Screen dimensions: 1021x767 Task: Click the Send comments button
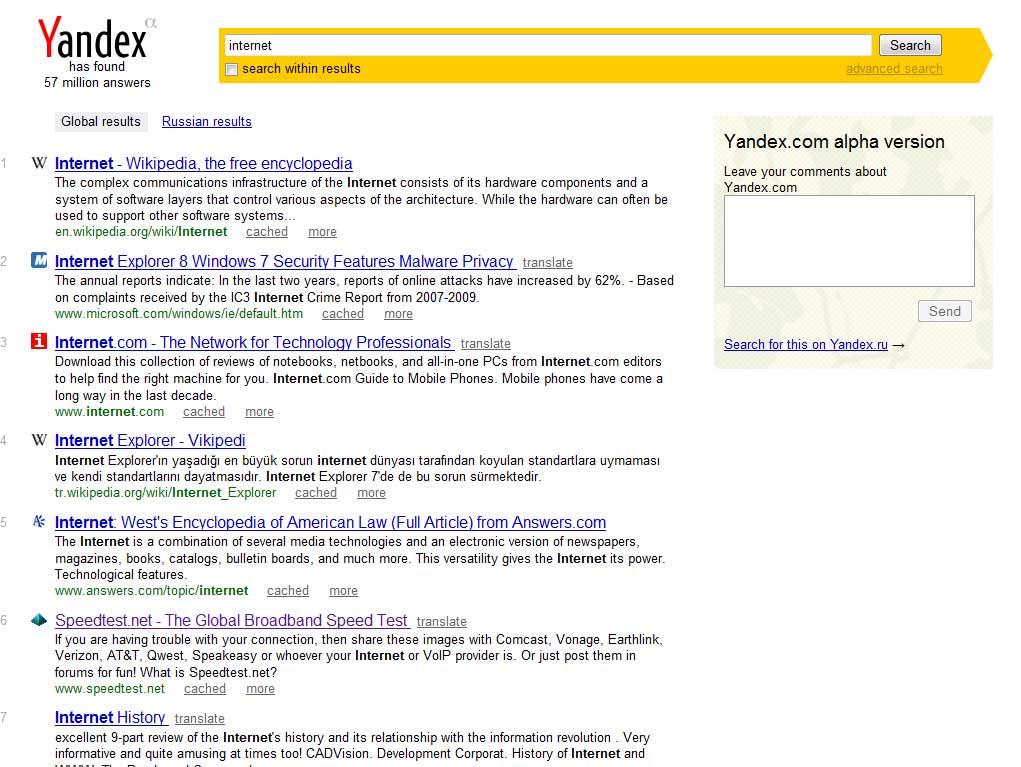coord(945,311)
